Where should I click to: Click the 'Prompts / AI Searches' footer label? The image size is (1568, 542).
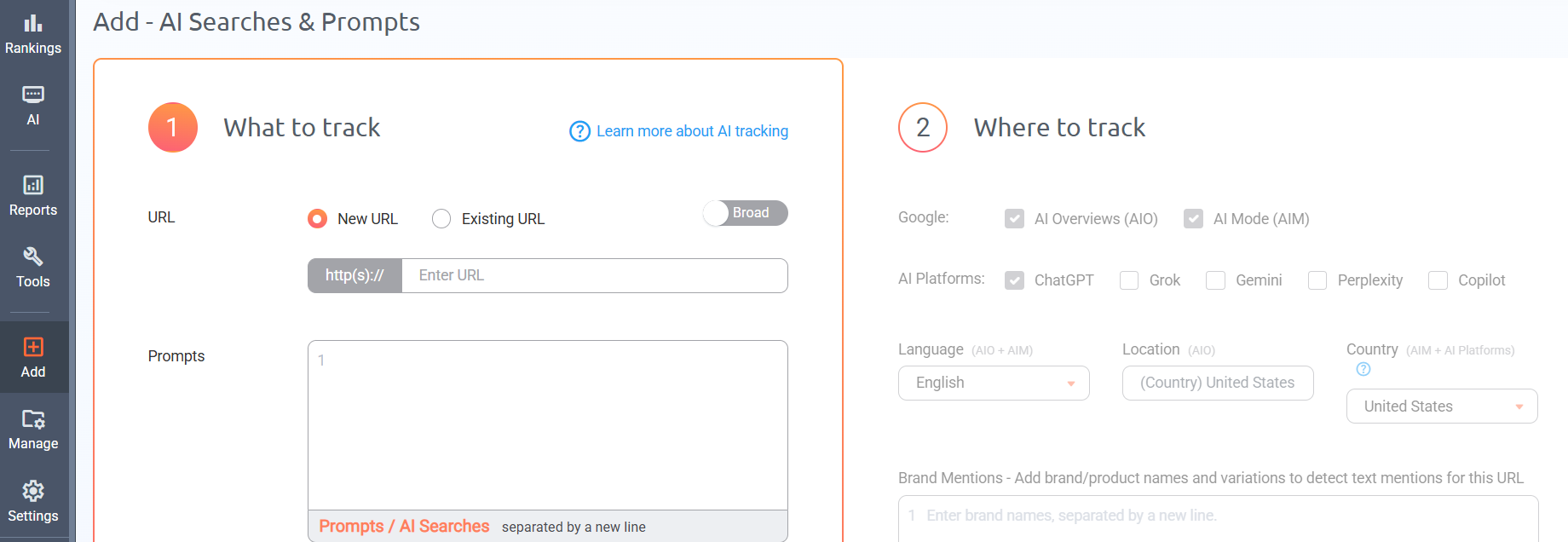[404, 527]
